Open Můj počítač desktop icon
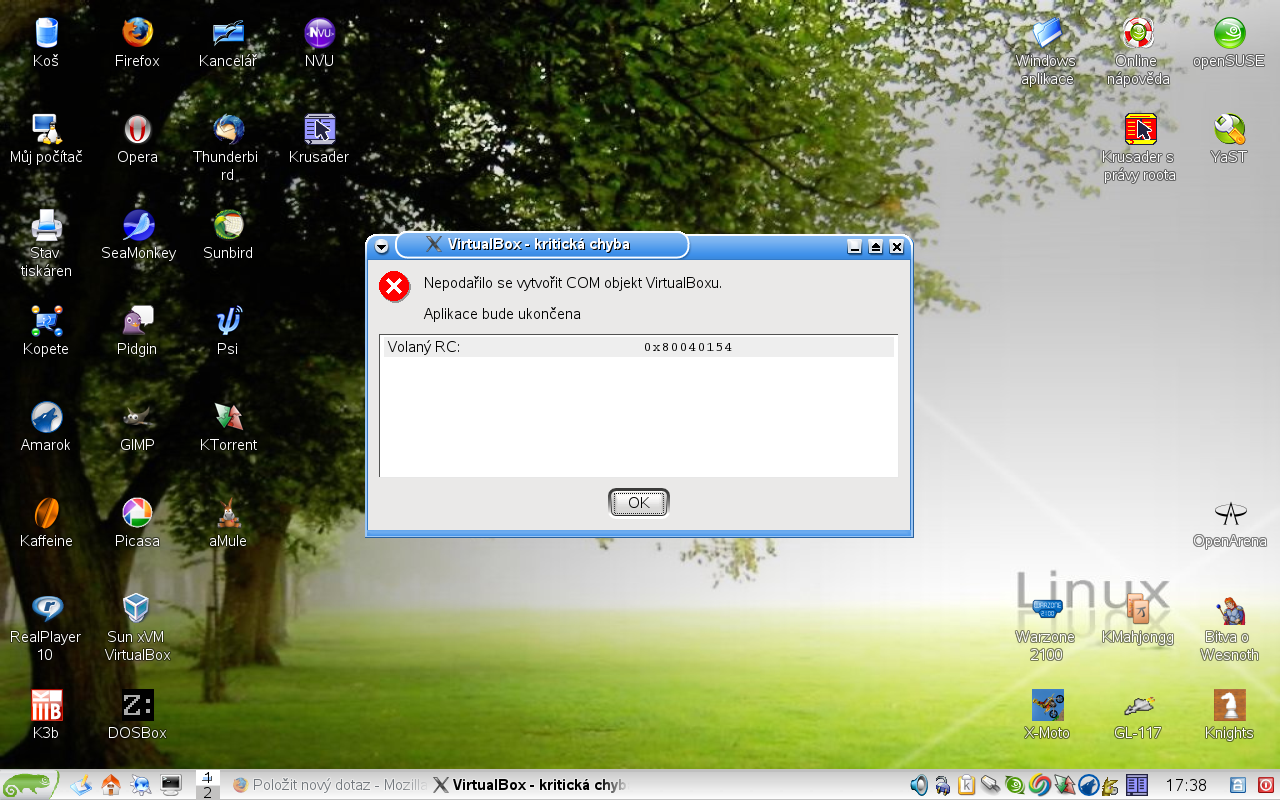Viewport: 1280px width, 800px height. point(46,139)
